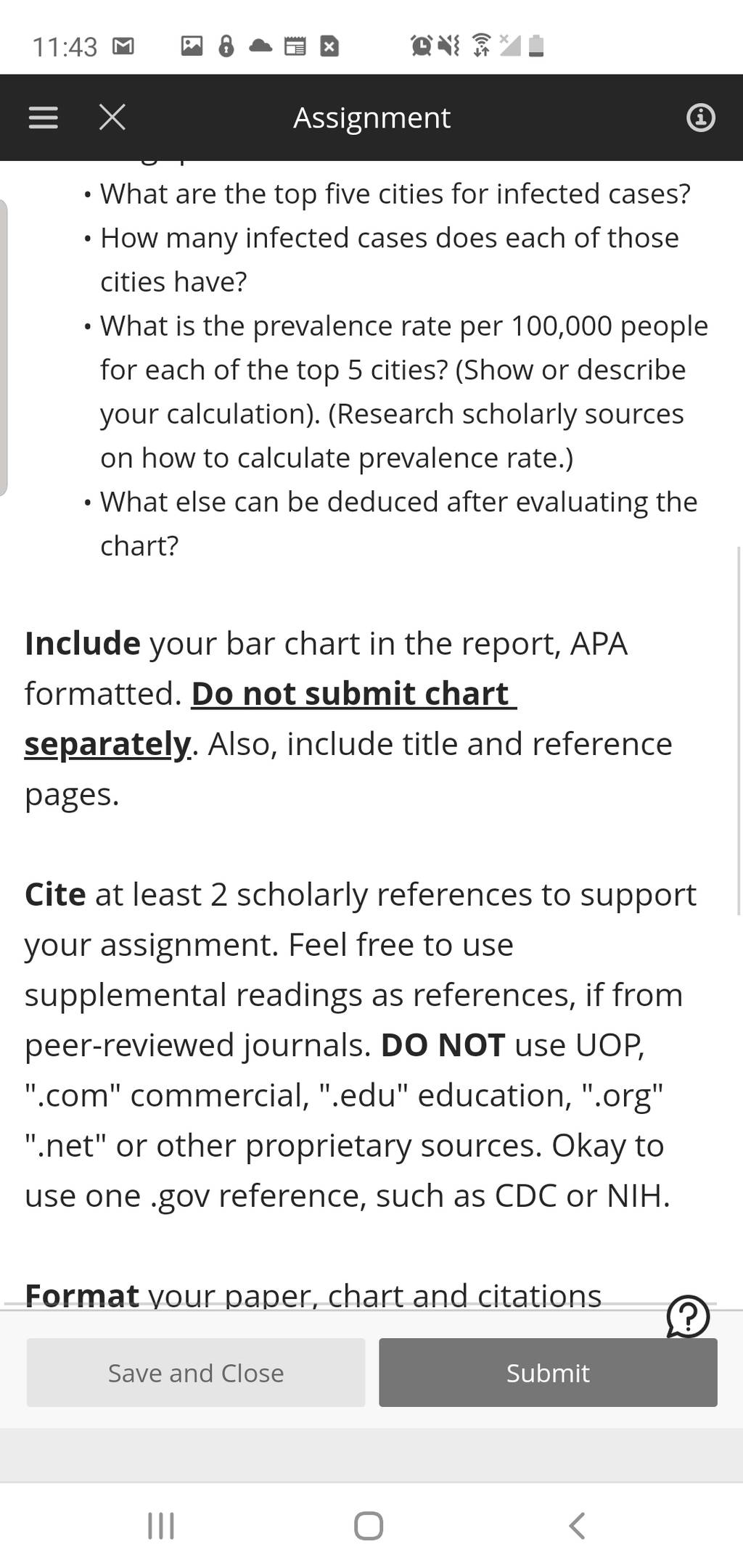Tap the calendar notification icon in status bar
Viewport: 743px width, 1568px height.
295,47
